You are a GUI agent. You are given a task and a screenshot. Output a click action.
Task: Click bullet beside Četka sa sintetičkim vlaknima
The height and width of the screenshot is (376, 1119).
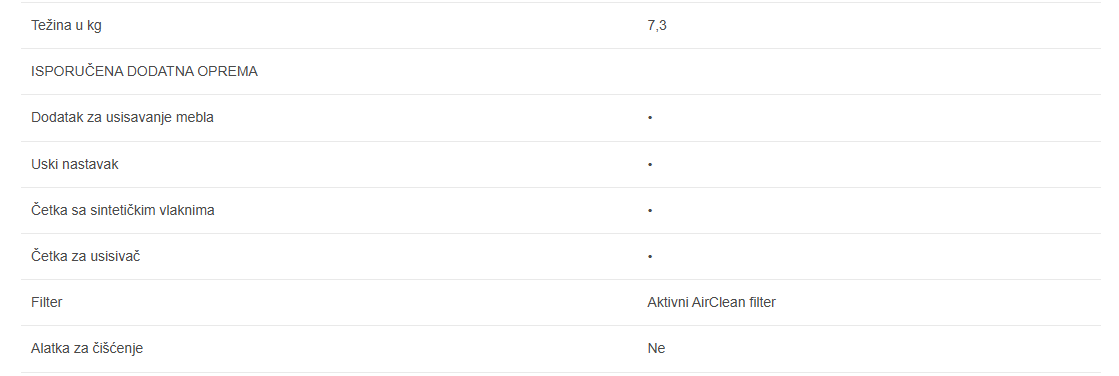tap(650, 210)
